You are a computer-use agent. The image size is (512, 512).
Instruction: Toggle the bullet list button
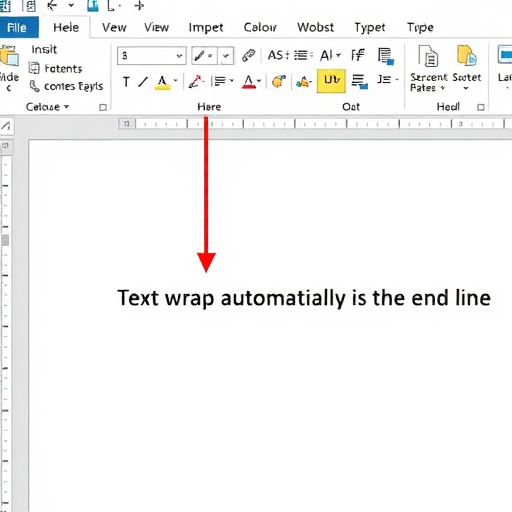303,55
